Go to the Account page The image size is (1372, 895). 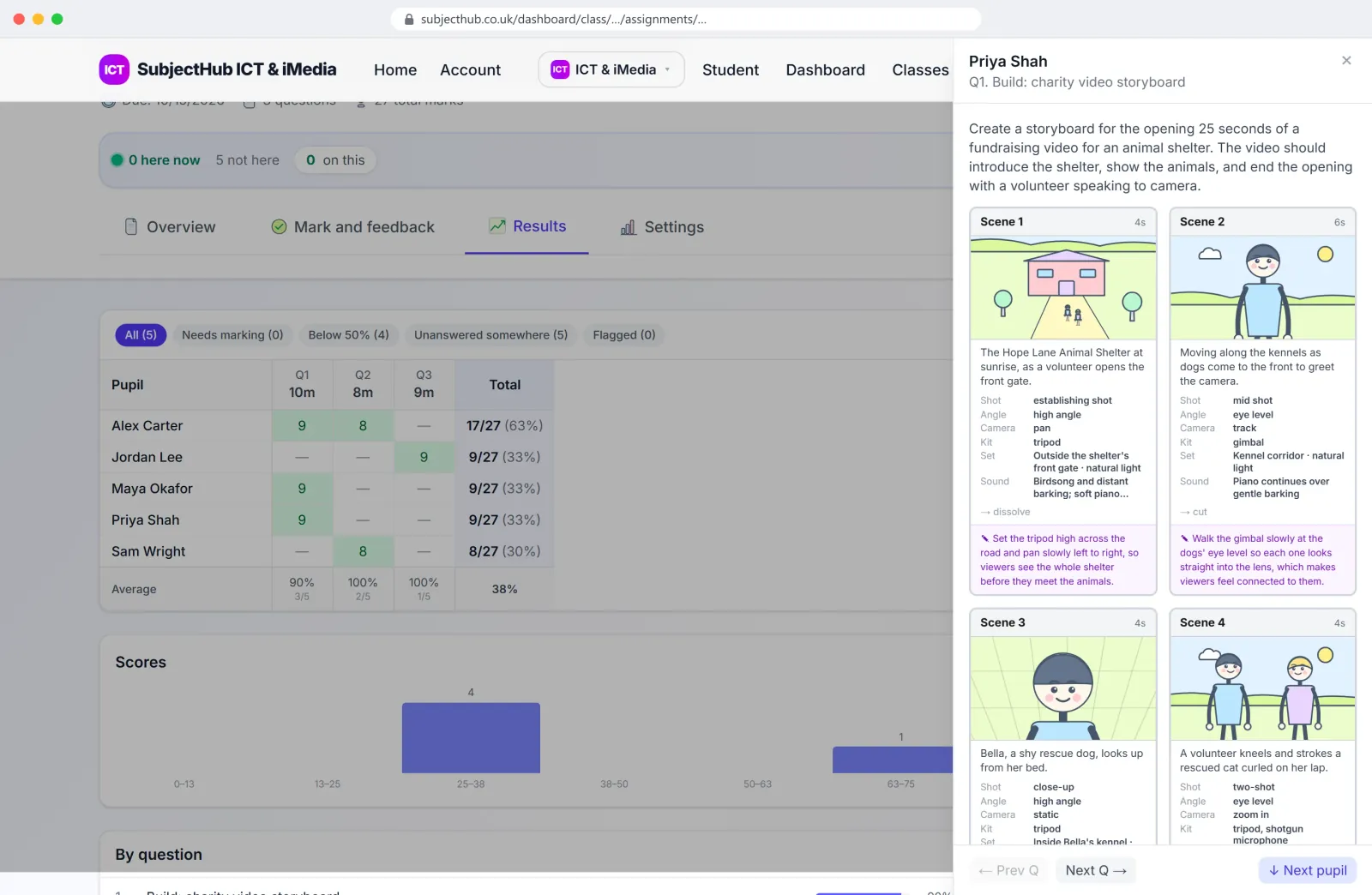[x=470, y=69]
